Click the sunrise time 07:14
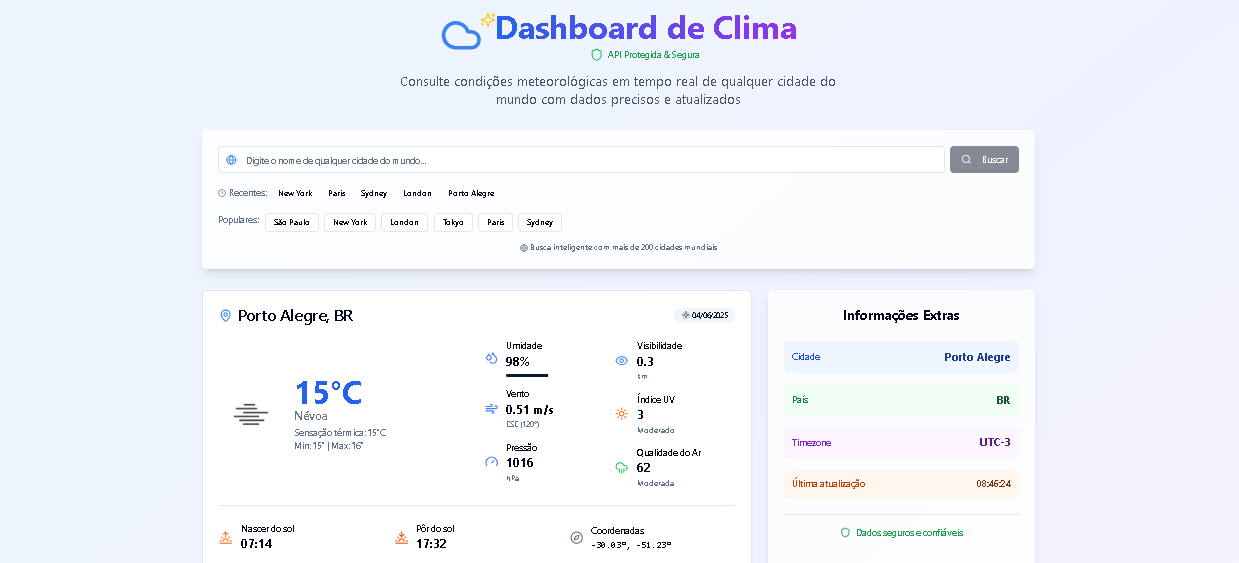This screenshot has height=563, width=1239. [x=256, y=544]
